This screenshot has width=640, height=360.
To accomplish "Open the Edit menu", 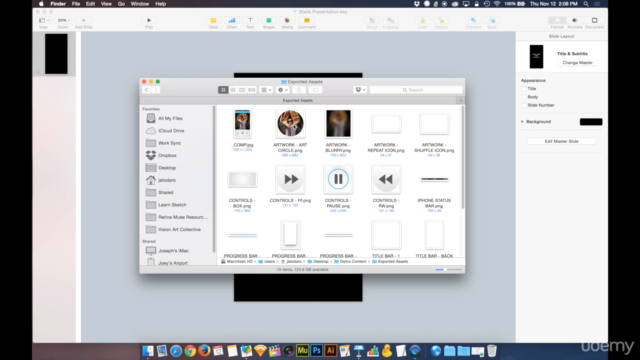I will pos(90,4).
